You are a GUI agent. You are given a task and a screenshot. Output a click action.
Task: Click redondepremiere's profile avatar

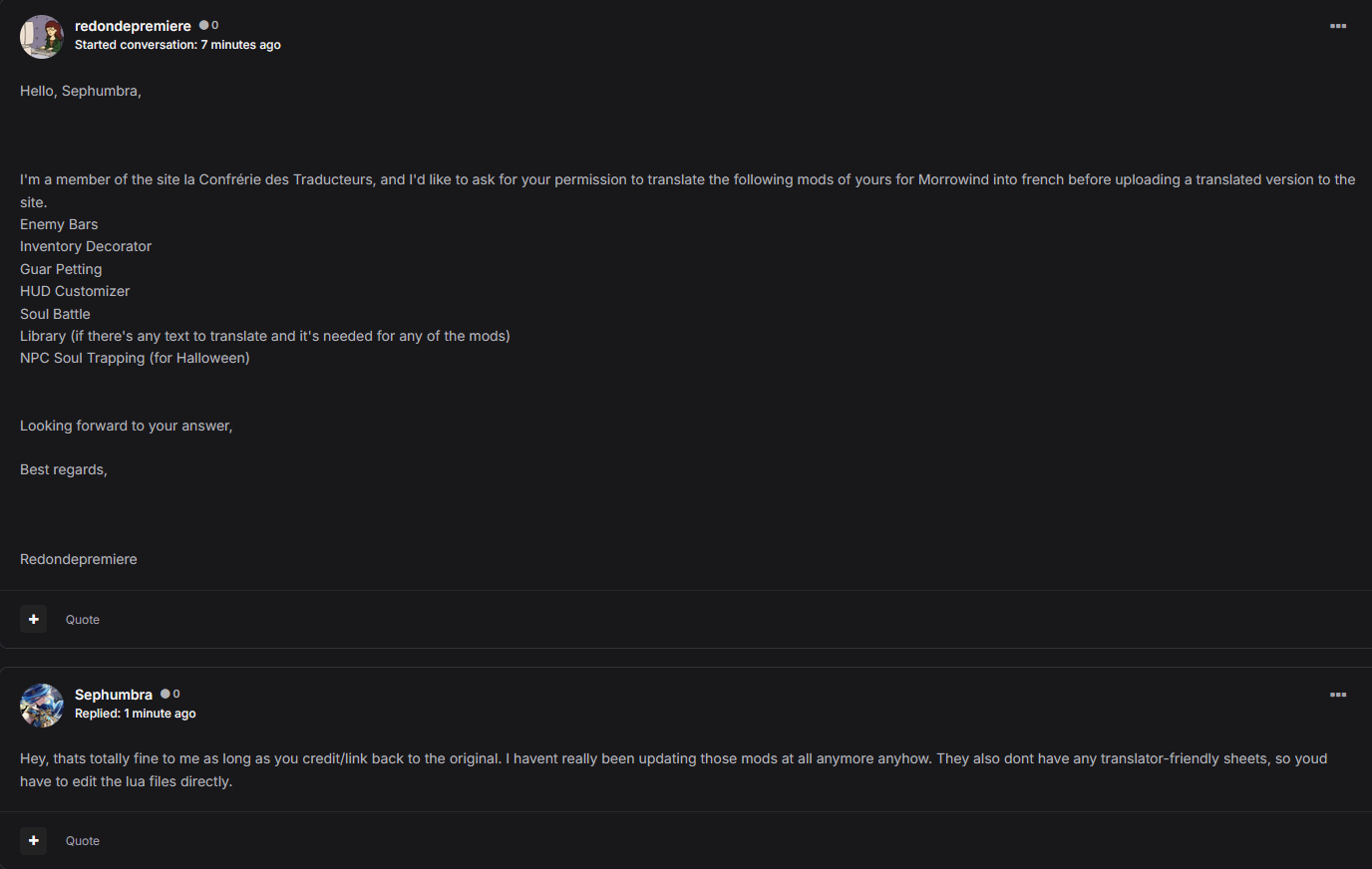[x=42, y=37]
